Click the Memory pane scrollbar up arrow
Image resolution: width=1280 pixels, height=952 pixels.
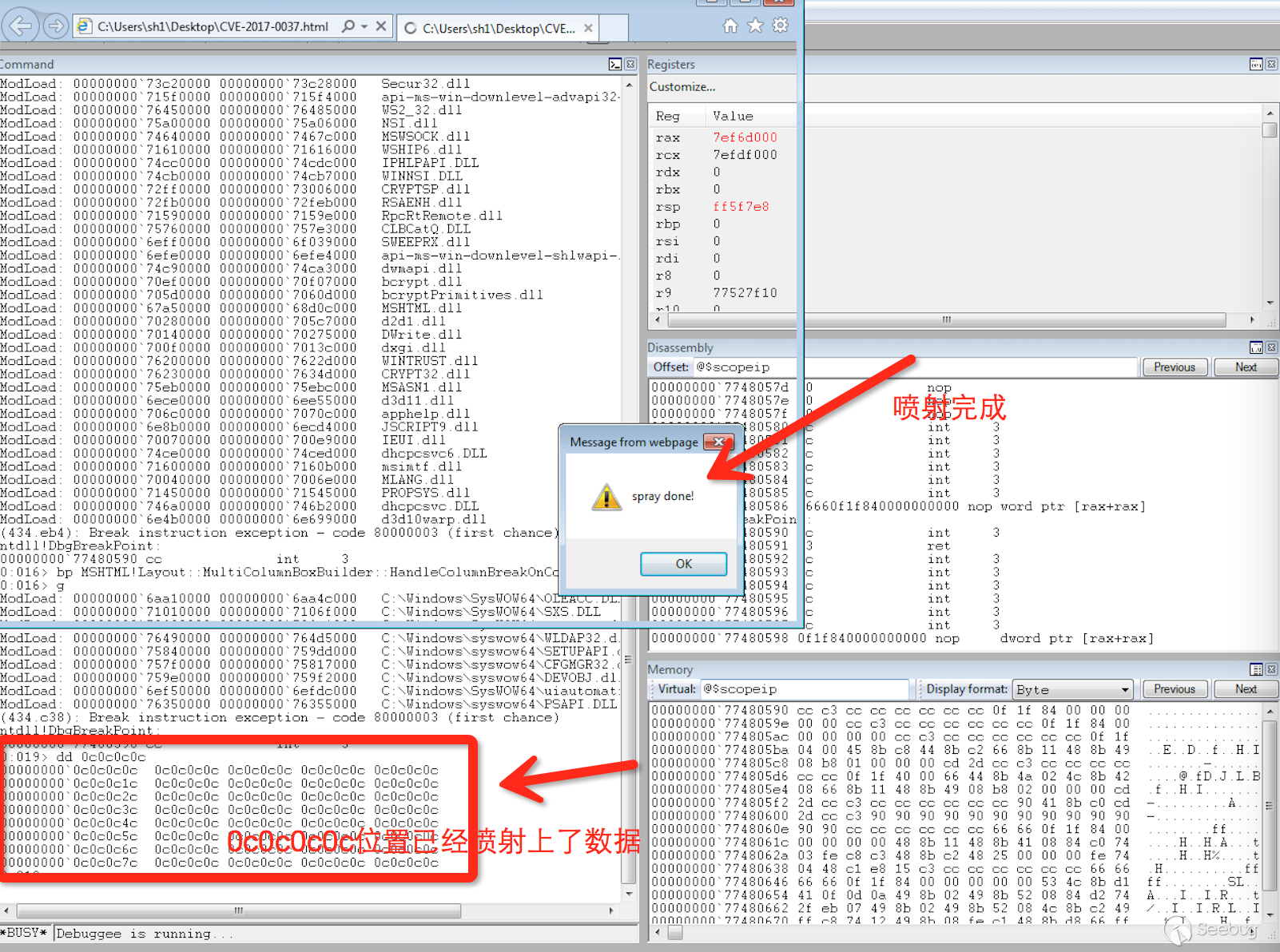coord(1270,711)
